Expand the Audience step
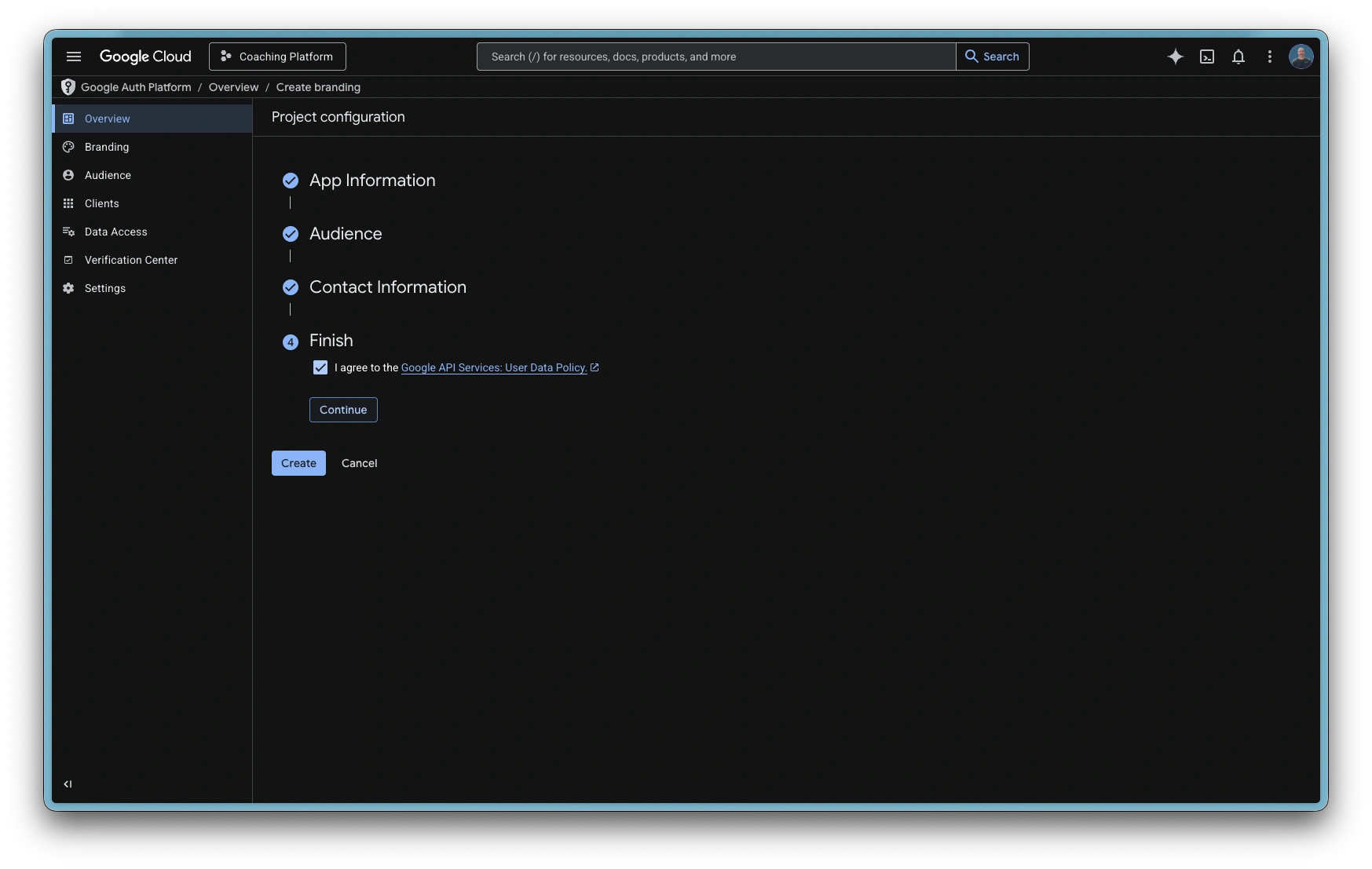Screen dimensions: 1372x869 pyautogui.click(x=346, y=234)
